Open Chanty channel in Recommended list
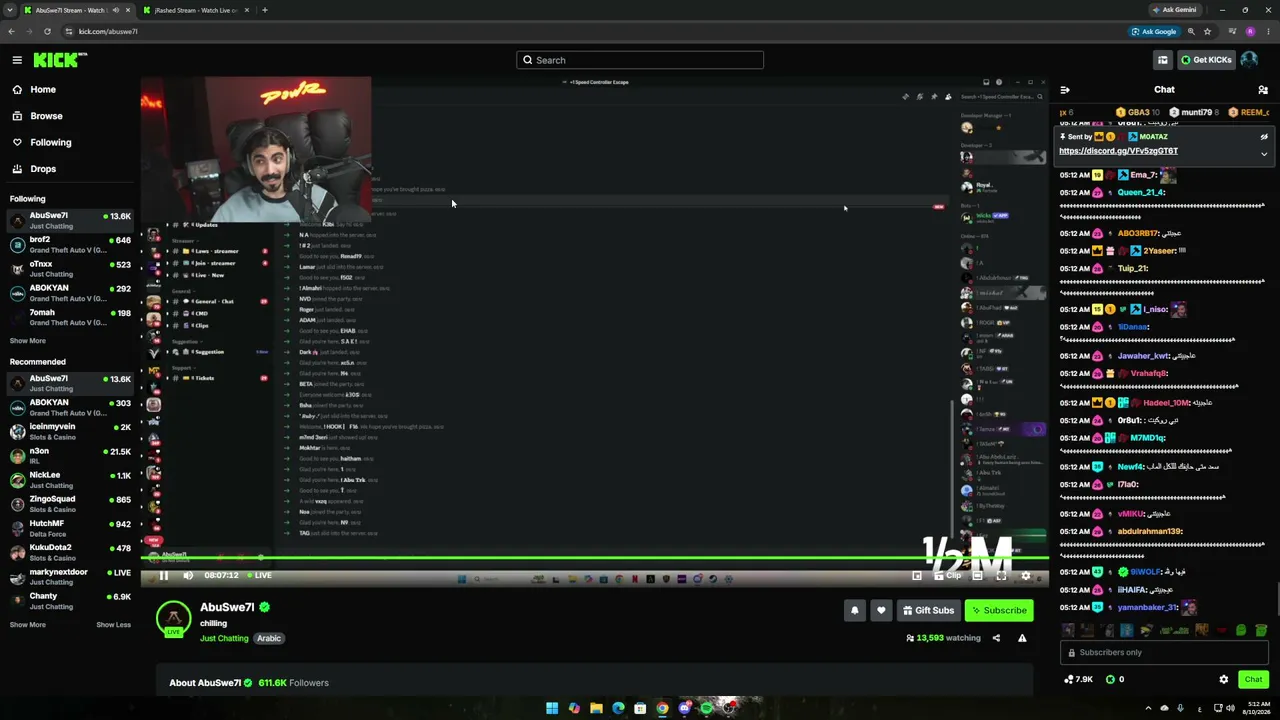This screenshot has height=720, width=1280. (70, 601)
